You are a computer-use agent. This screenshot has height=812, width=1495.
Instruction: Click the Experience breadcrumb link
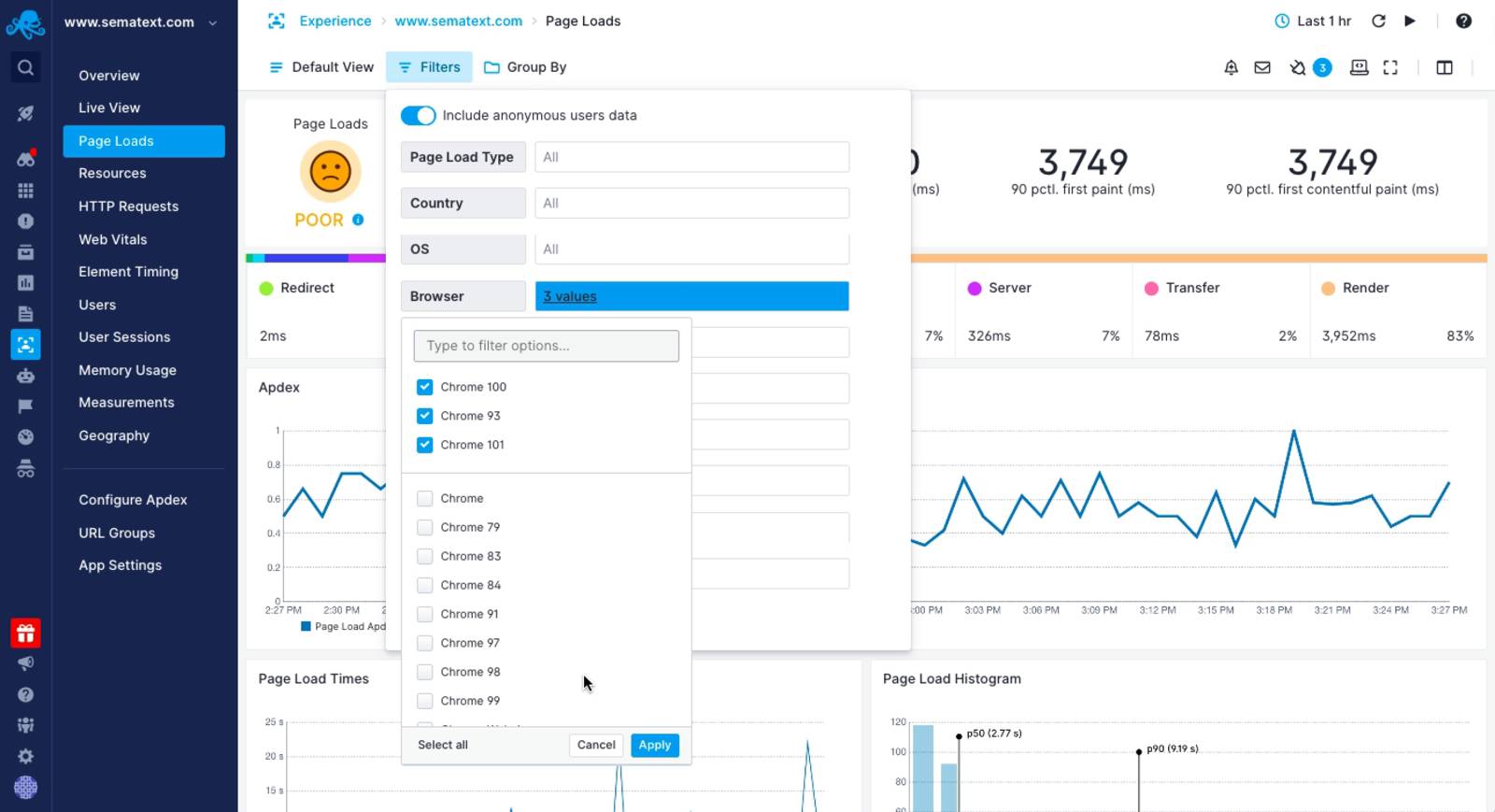click(x=335, y=21)
